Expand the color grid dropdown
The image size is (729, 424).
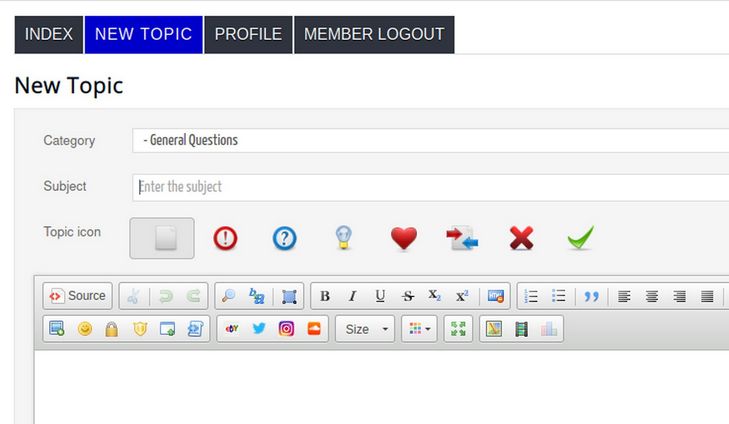[x=419, y=329]
